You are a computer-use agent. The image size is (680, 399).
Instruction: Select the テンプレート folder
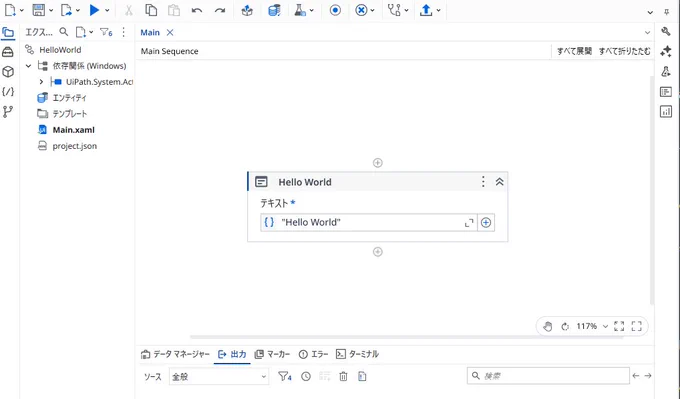point(69,114)
